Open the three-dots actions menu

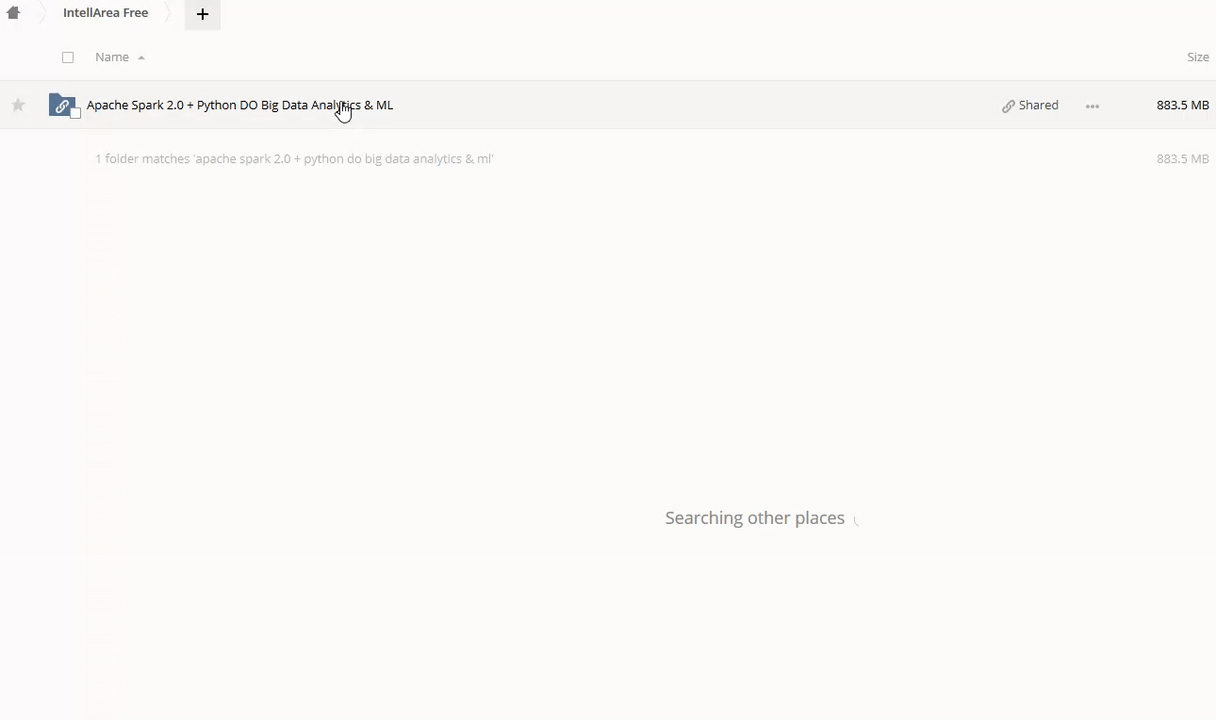point(1092,106)
